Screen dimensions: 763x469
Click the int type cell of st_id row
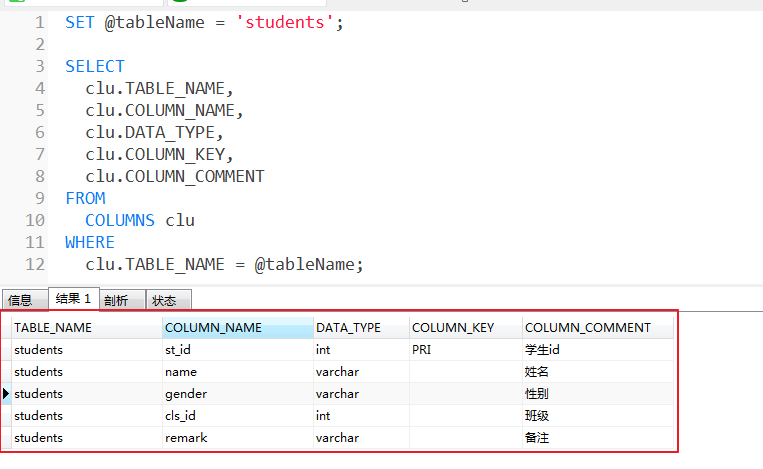pos(361,349)
